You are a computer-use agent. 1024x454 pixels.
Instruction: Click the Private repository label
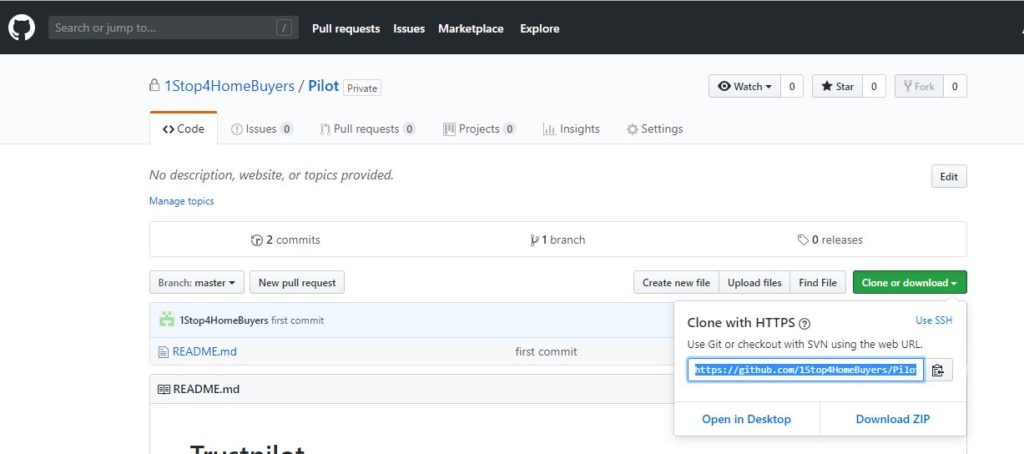362,88
